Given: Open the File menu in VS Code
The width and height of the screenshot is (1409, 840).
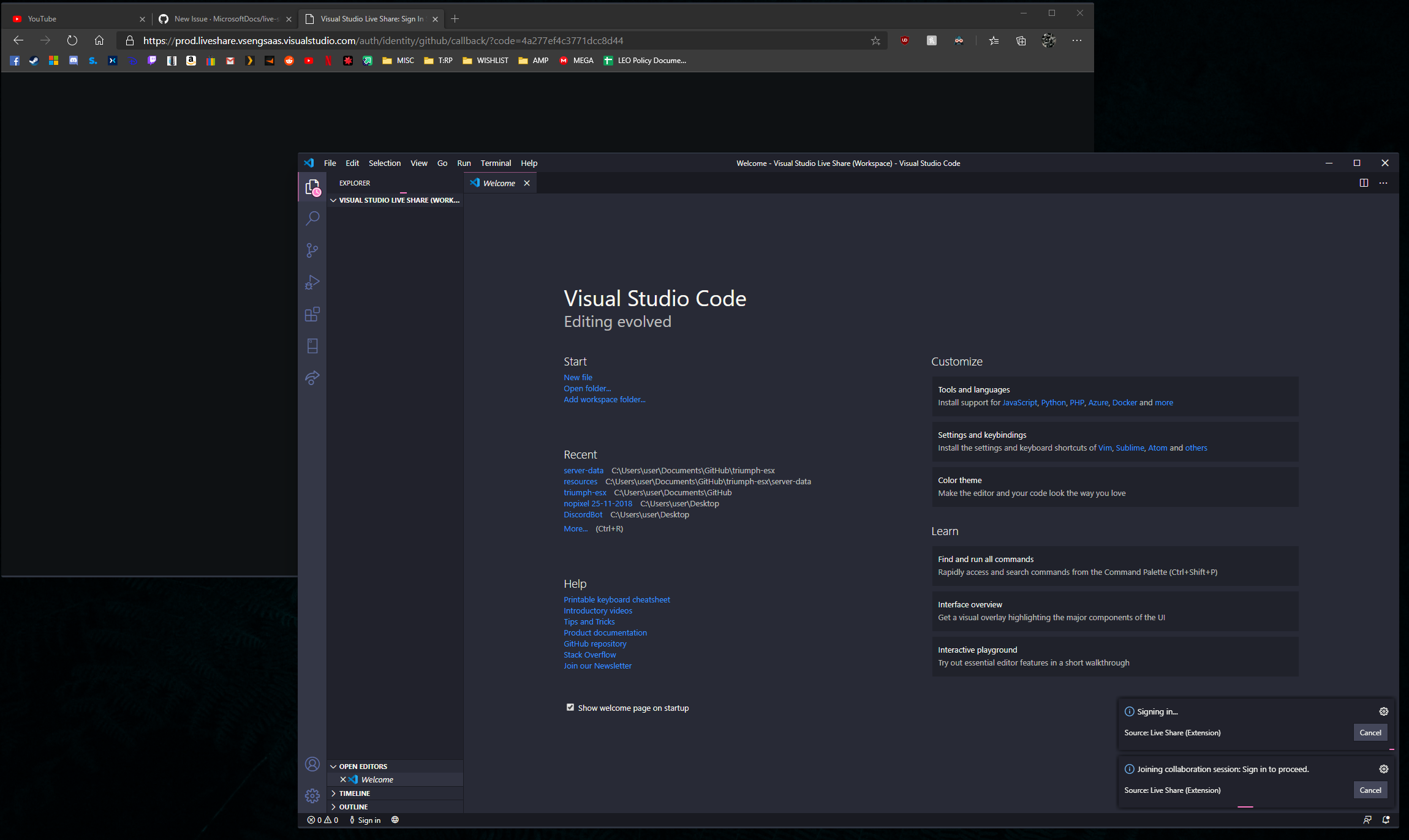Looking at the screenshot, I should tap(330, 163).
